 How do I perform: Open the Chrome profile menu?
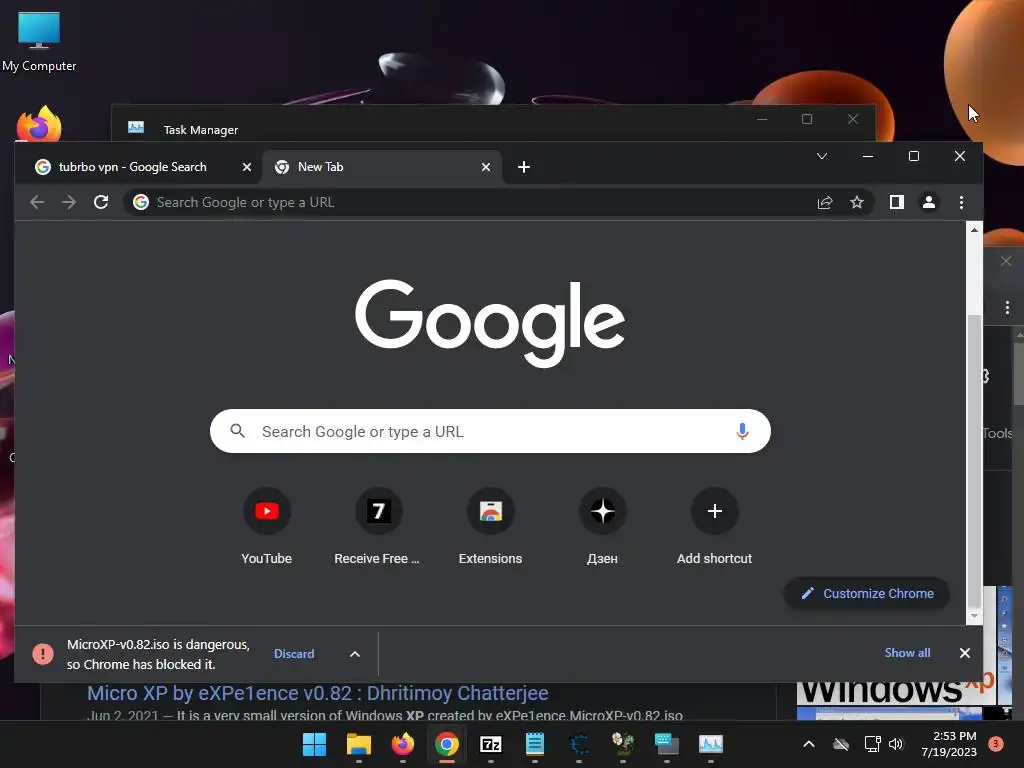(x=929, y=202)
